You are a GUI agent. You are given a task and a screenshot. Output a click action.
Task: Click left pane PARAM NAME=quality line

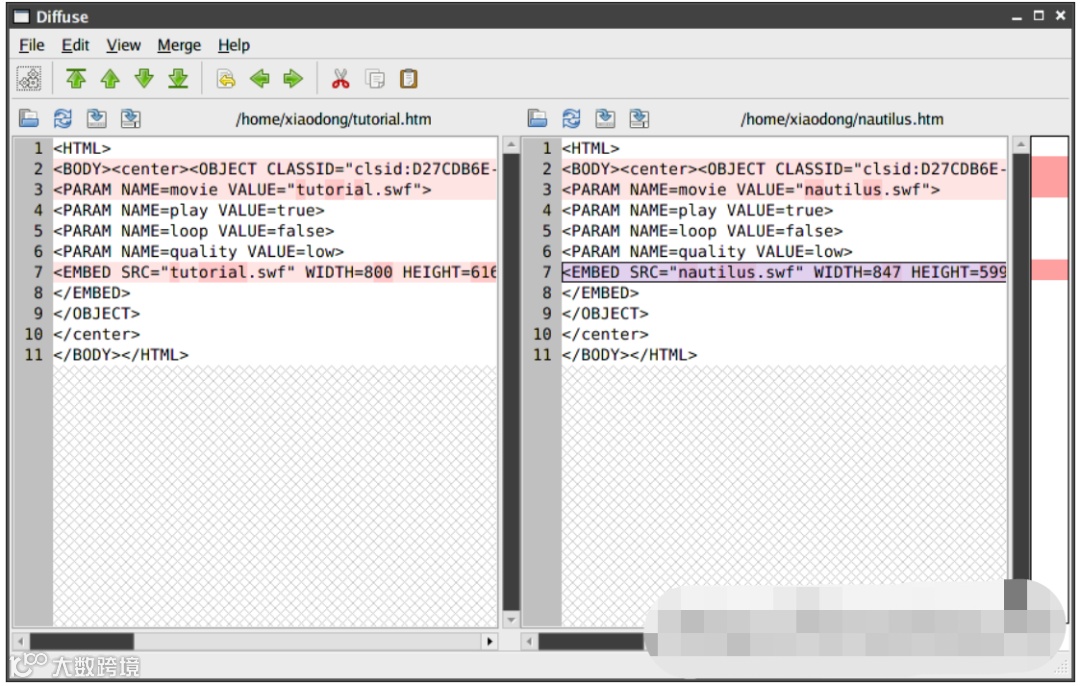pos(275,251)
